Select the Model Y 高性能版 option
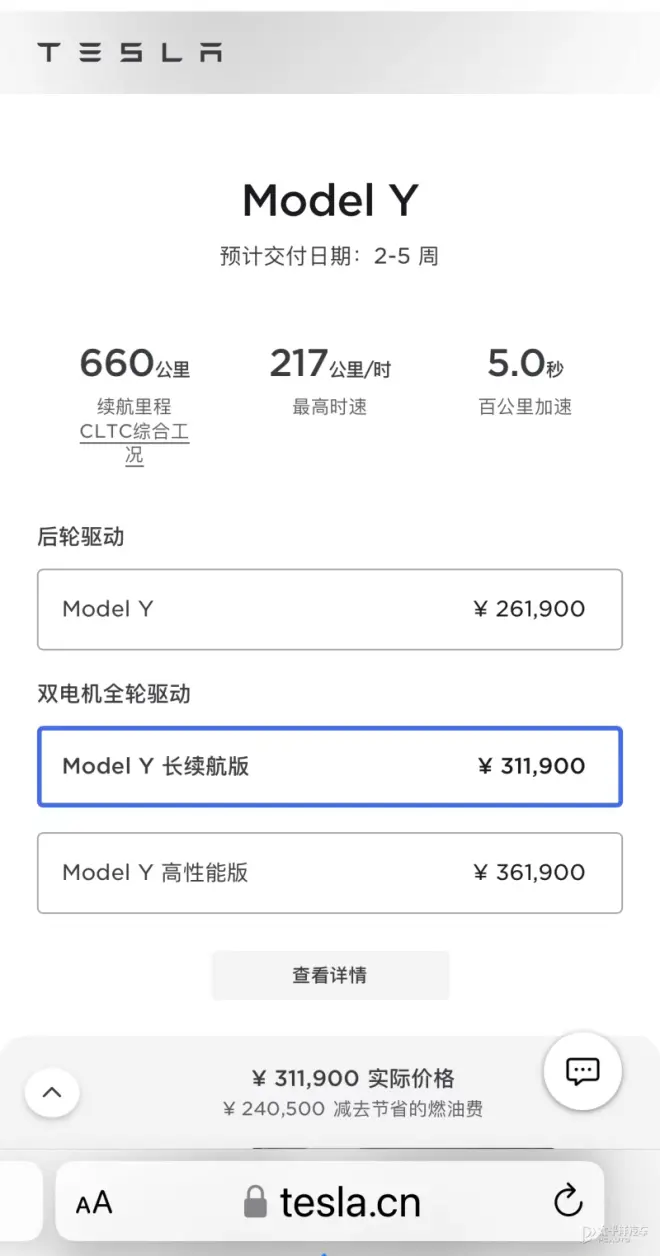660x1256 pixels. tap(330, 872)
